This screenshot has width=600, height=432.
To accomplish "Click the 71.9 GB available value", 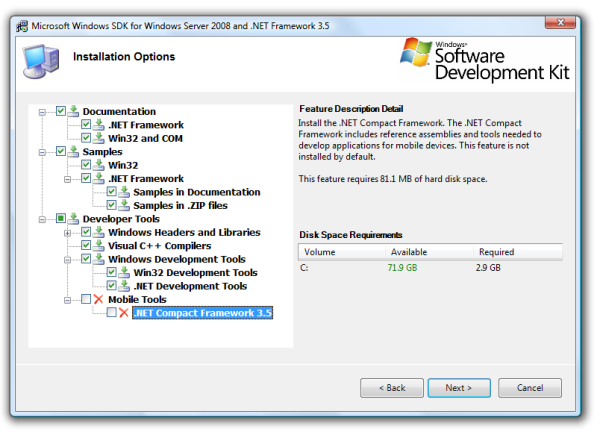I will pos(402,268).
